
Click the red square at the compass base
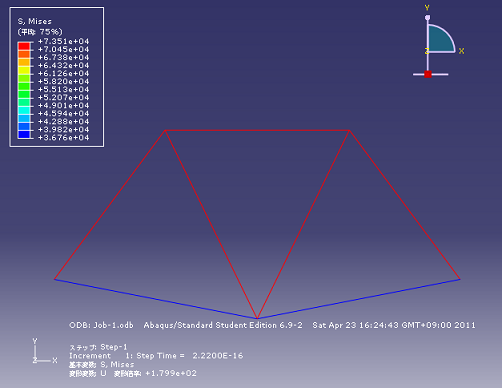point(428,74)
